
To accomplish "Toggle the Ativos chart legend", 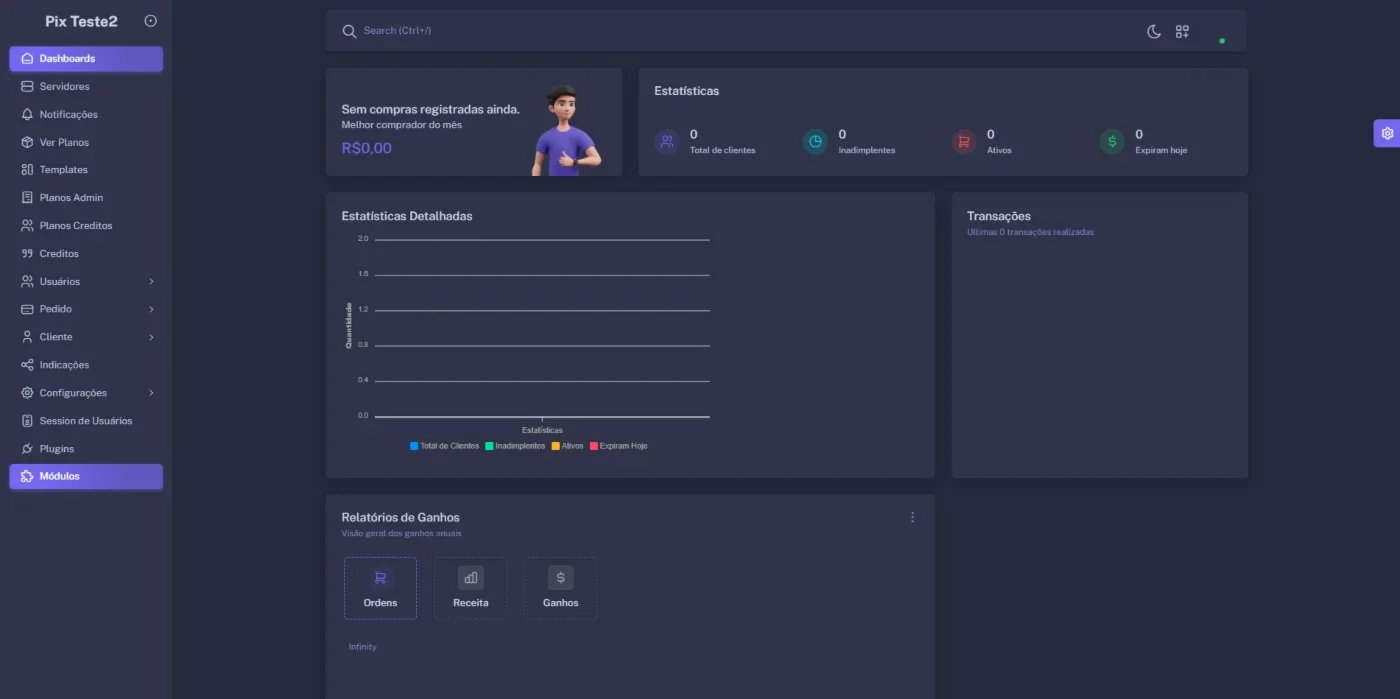I will (x=567, y=446).
